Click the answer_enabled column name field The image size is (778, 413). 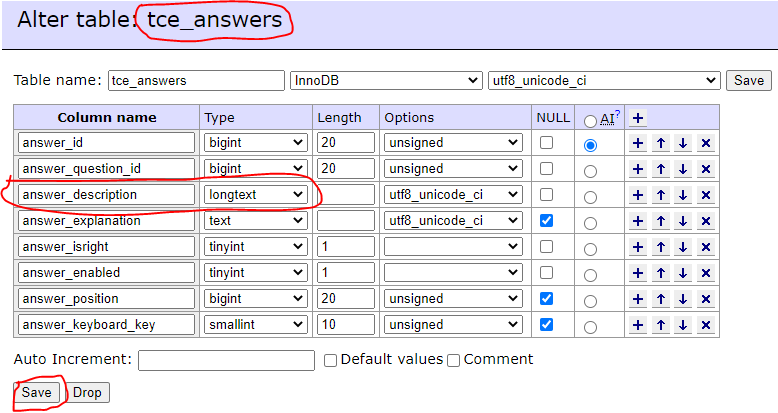[x=106, y=273]
